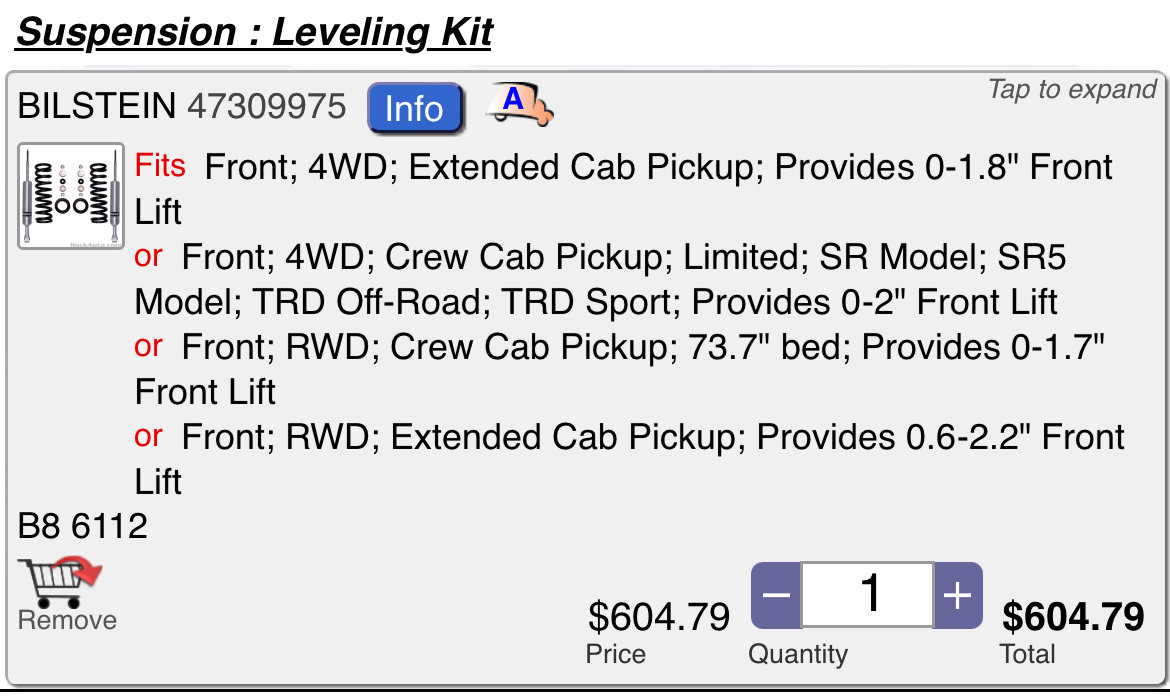Viewport: 1170px width, 698px height.
Task: Tap the 'Tap to expand' text
Action: tap(1072, 90)
